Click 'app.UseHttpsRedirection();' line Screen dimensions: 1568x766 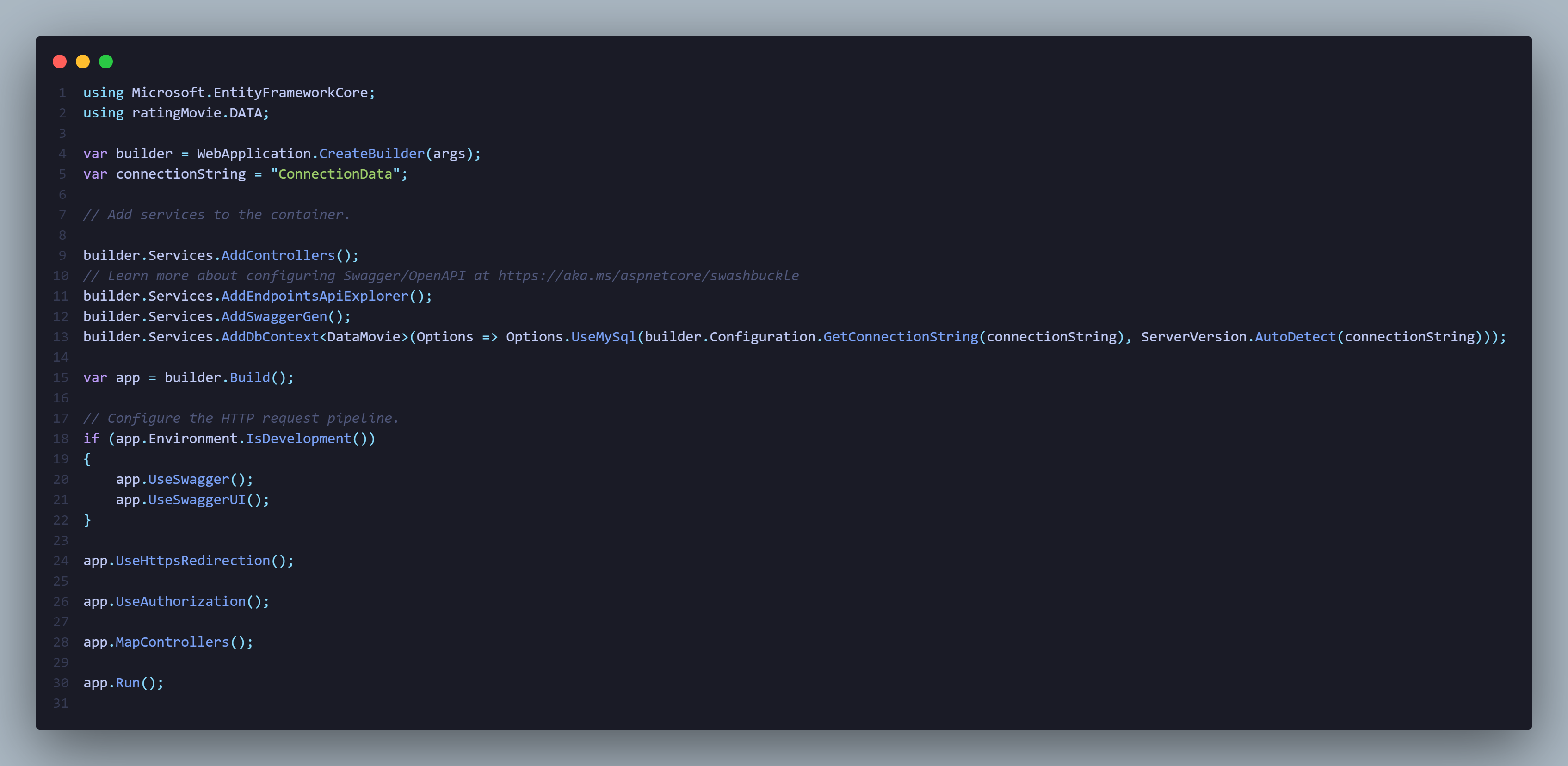point(189,561)
